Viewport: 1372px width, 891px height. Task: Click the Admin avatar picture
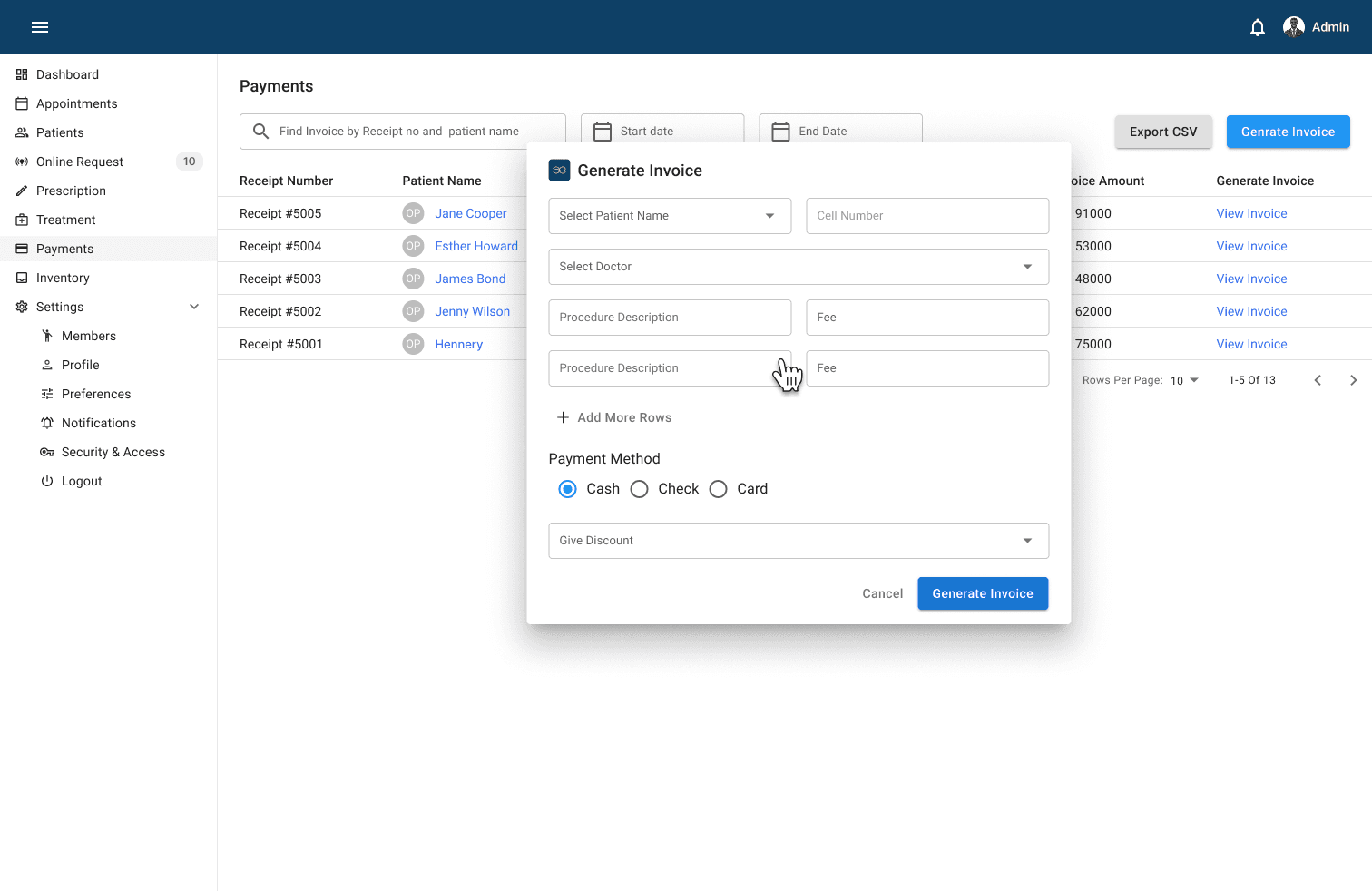point(1293,27)
